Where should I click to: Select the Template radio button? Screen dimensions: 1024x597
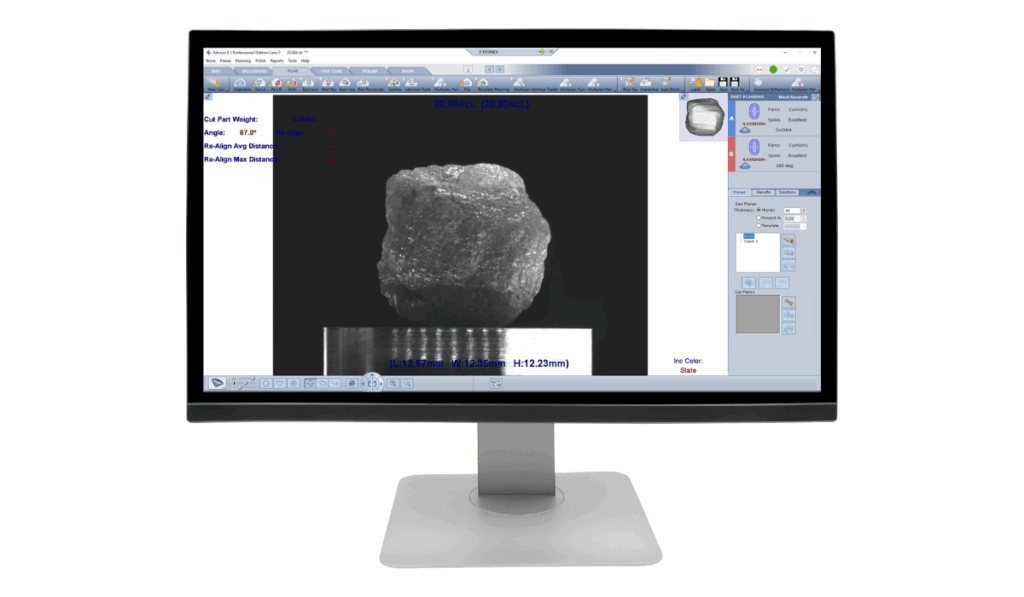[758, 226]
